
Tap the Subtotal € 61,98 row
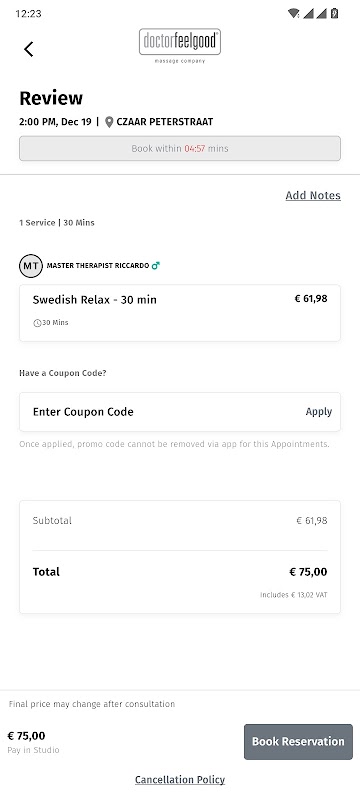pyautogui.click(x=180, y=521)
